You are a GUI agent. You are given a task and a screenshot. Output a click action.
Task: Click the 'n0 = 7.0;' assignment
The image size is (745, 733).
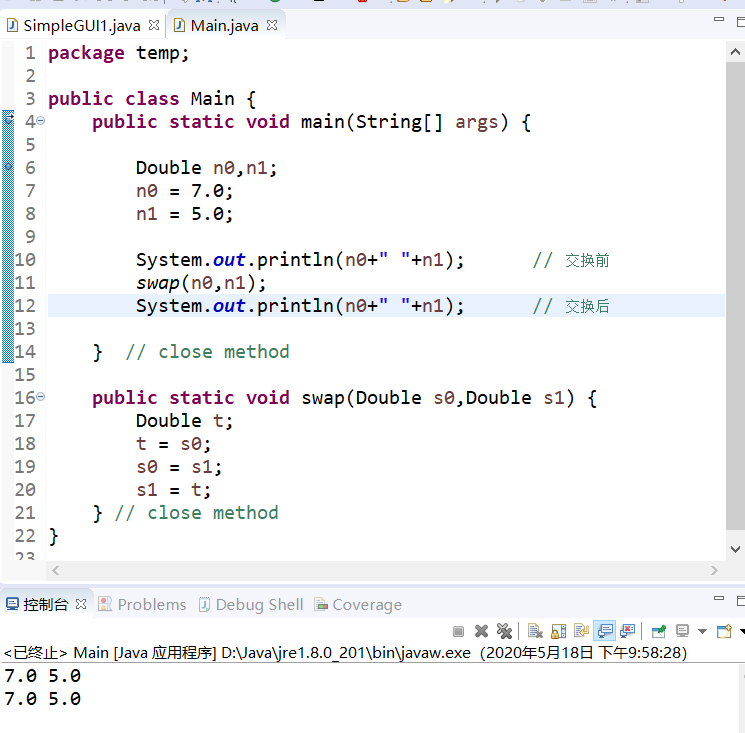pyautogui.click(x=184, y=191)
